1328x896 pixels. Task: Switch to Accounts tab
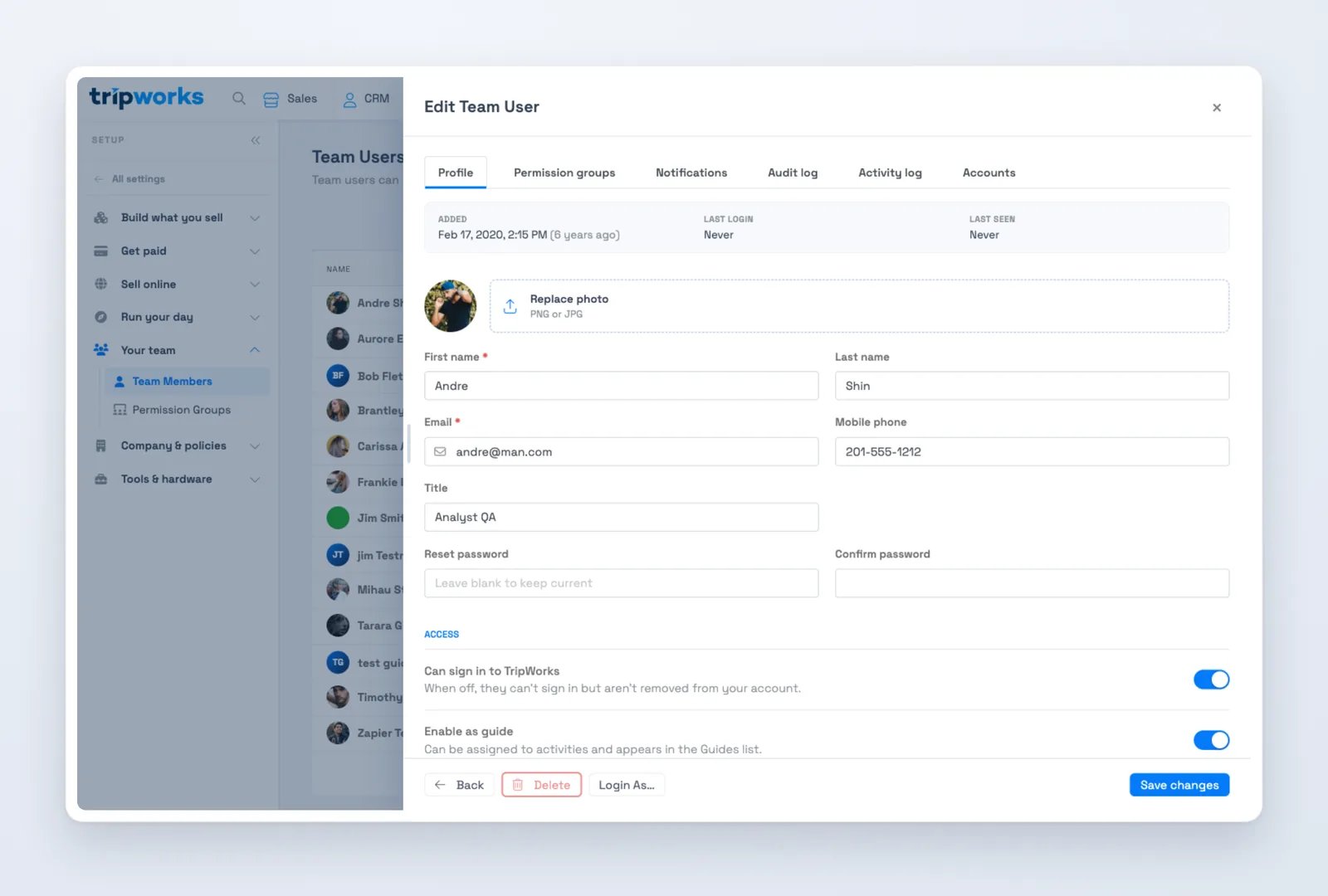(989, 173)
